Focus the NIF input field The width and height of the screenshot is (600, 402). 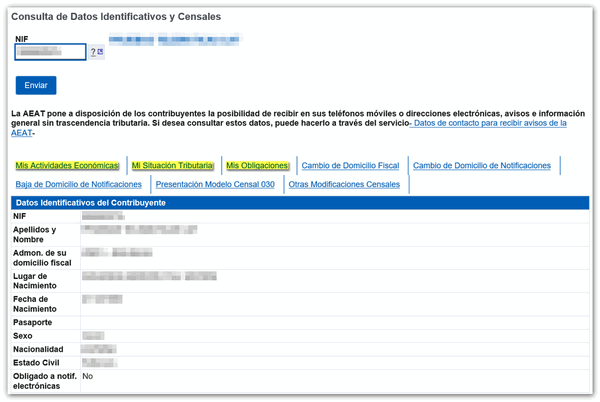pyautogui.click(x=51, y=52)
